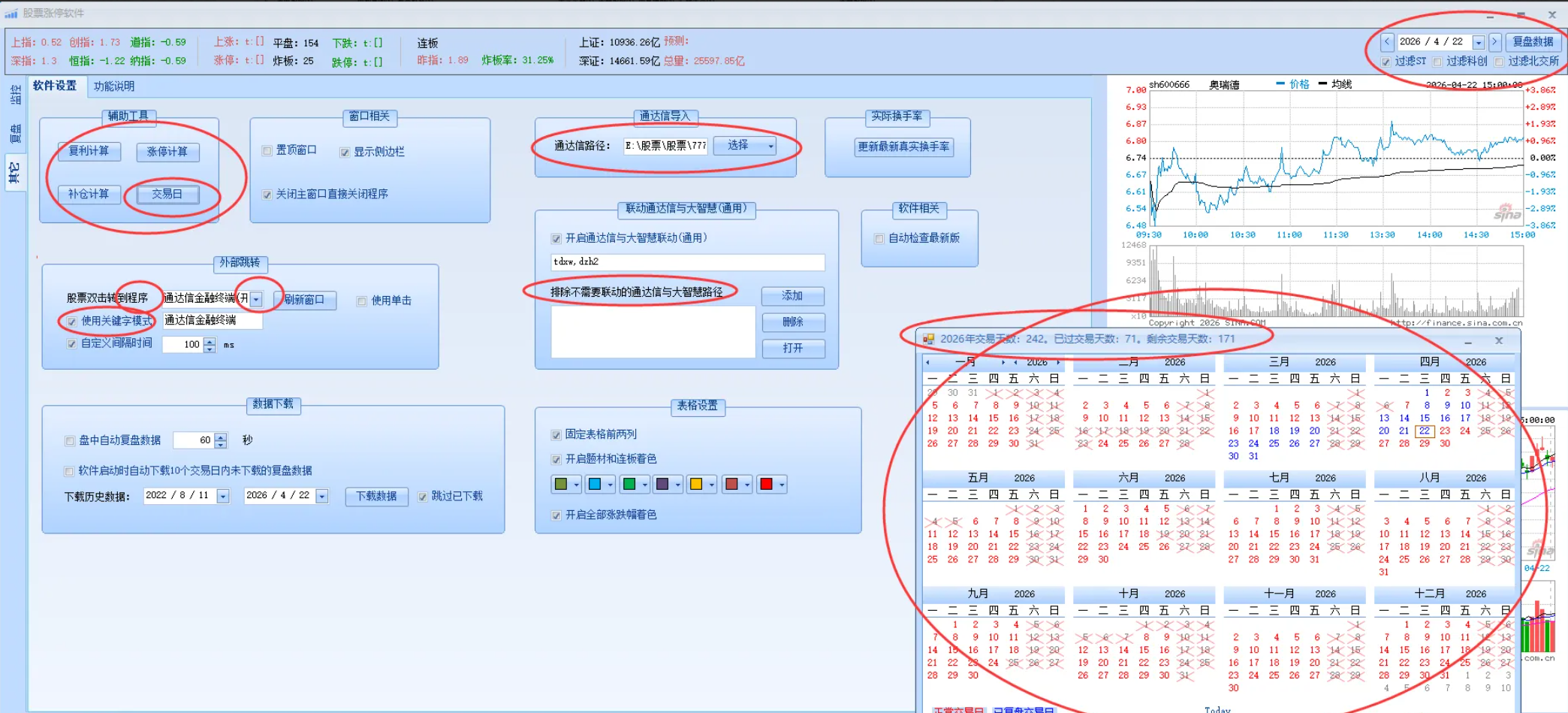Image resolution: width=1568 pixels, height=713 pixels.
Task: Enable the 自动检查最新版 checkbox
Action: (879, 238)
